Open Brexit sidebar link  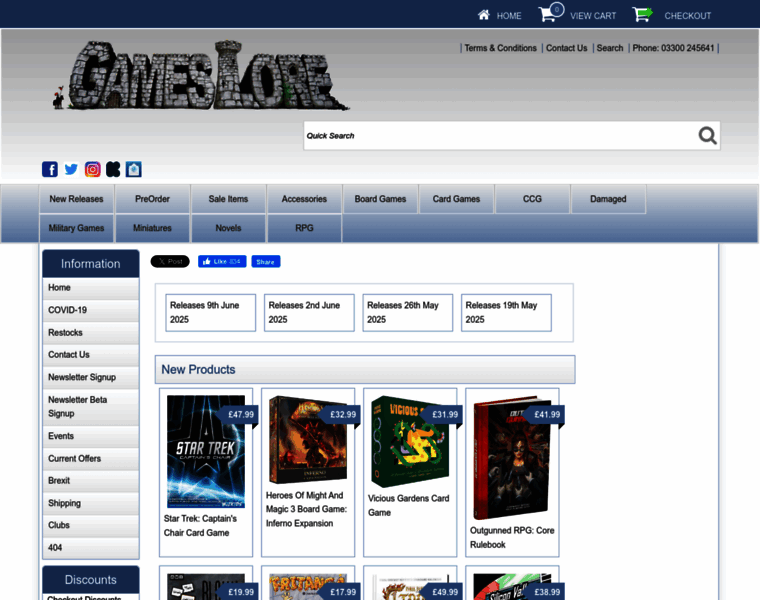pos(91,481)
